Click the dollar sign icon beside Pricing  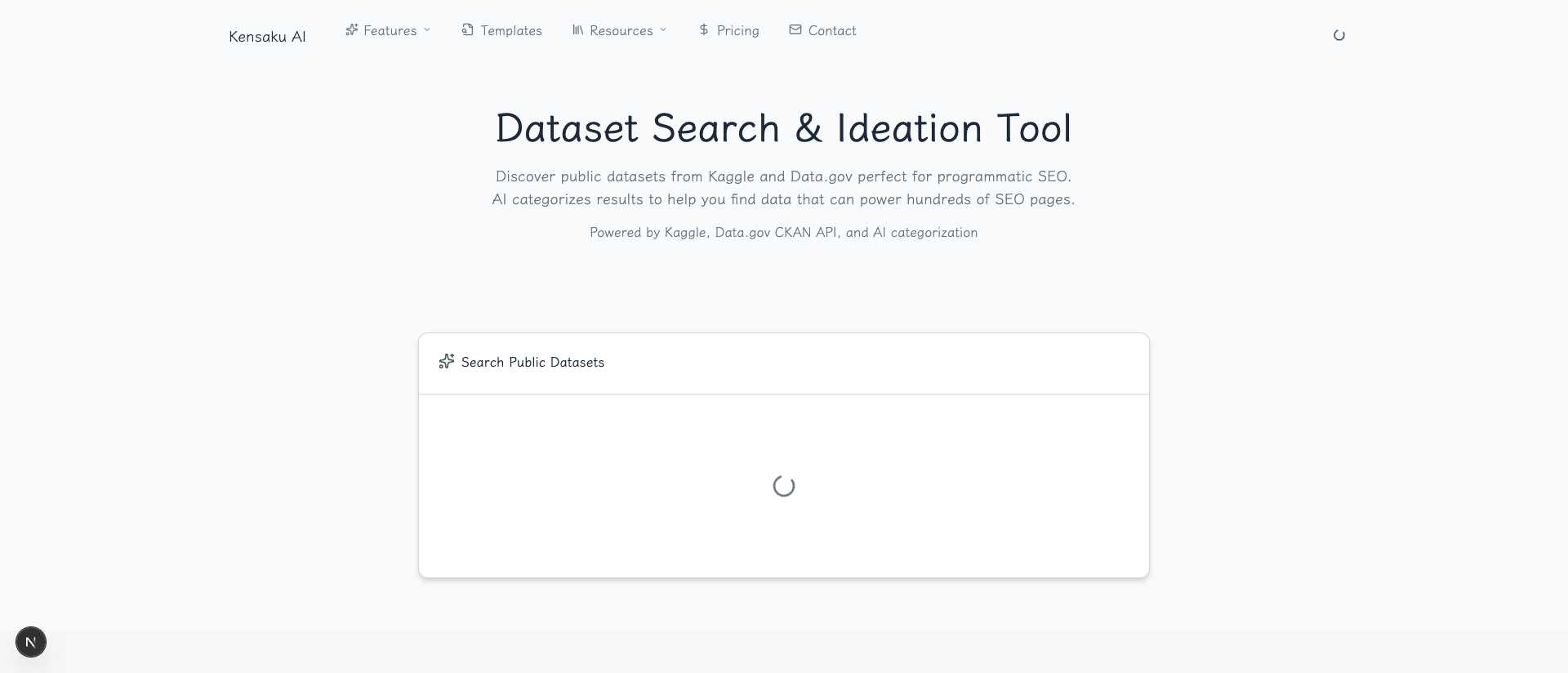[704, 30]
